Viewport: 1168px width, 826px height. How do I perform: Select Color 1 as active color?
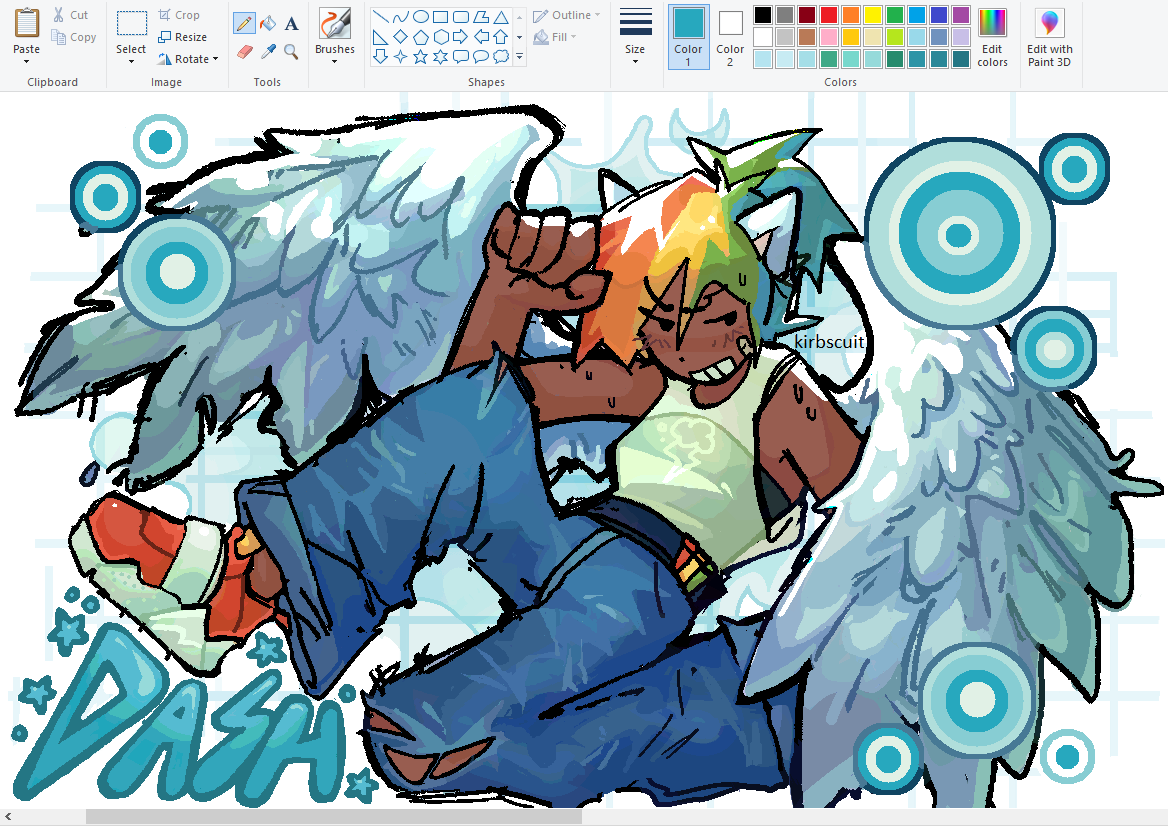click(x=688, y=37)
